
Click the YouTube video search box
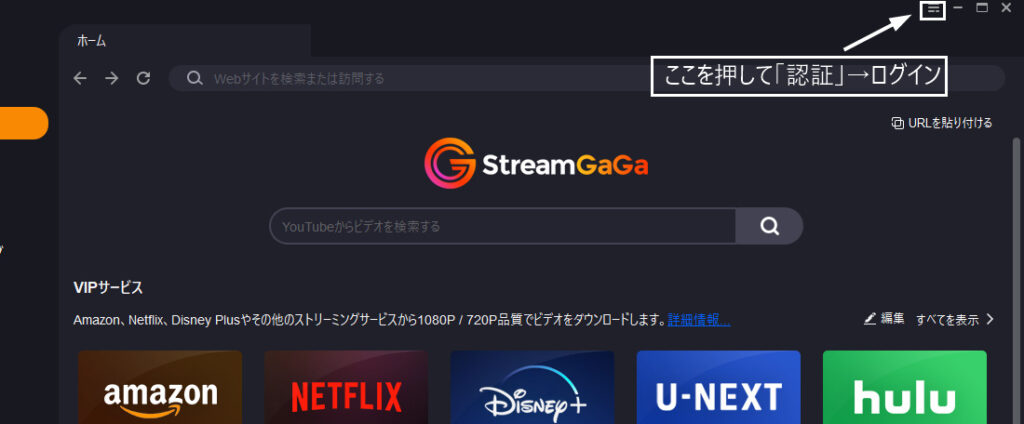tap(502, 226)
